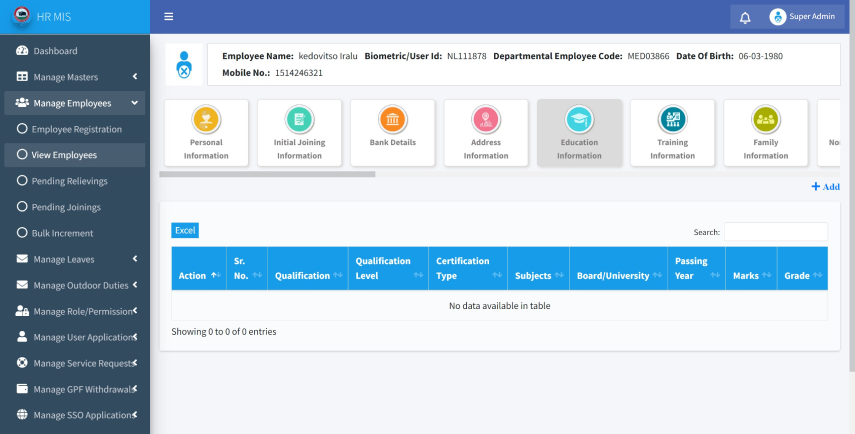
Task: Open Address Information tab label
Action: [486, 149]
